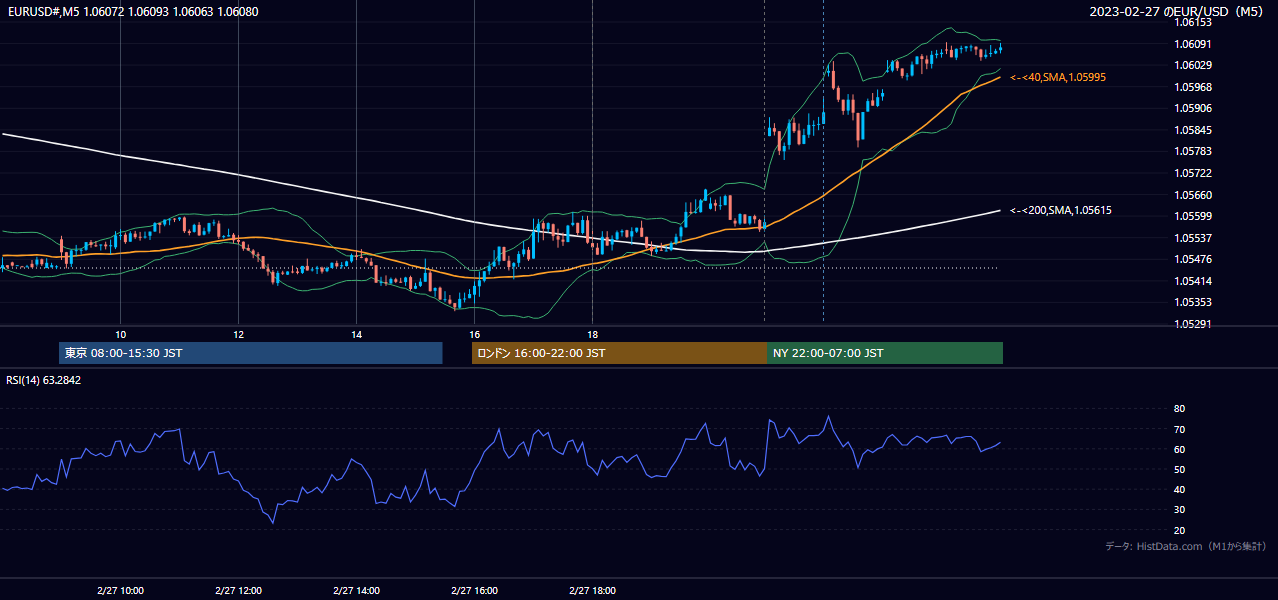Click the RSI scale value 20
Image resolution: width=1278 pixels, height=600 pixels.
click(x=1179, y=530)
